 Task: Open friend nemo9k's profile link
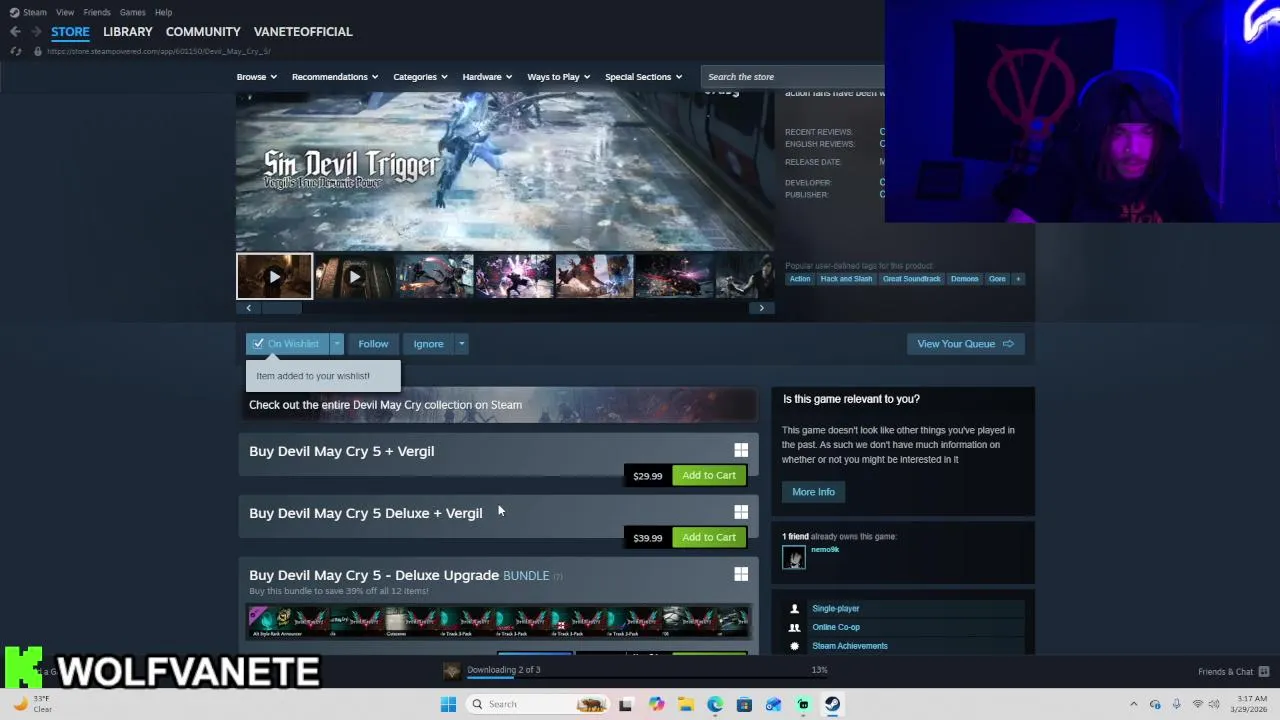pos(825,549)
